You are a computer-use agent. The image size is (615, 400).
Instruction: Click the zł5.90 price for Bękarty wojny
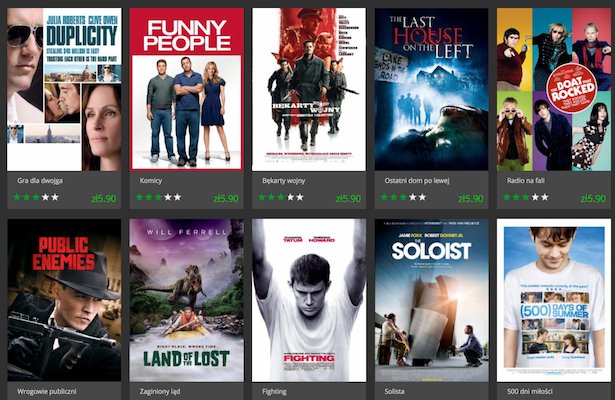[x=348, y=198]
